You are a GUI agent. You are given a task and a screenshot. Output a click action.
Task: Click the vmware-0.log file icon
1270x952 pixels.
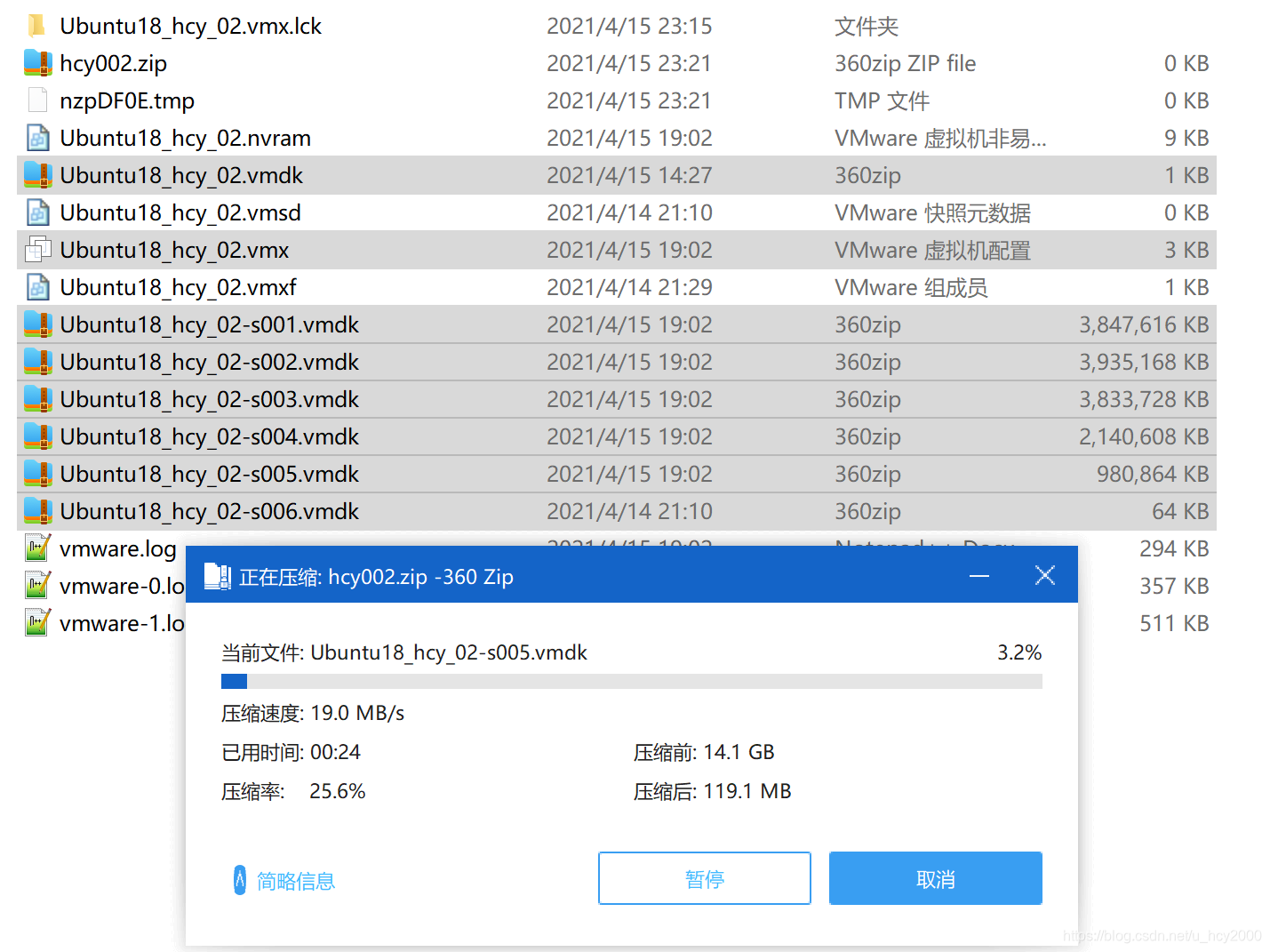click(x=37, y=585)
